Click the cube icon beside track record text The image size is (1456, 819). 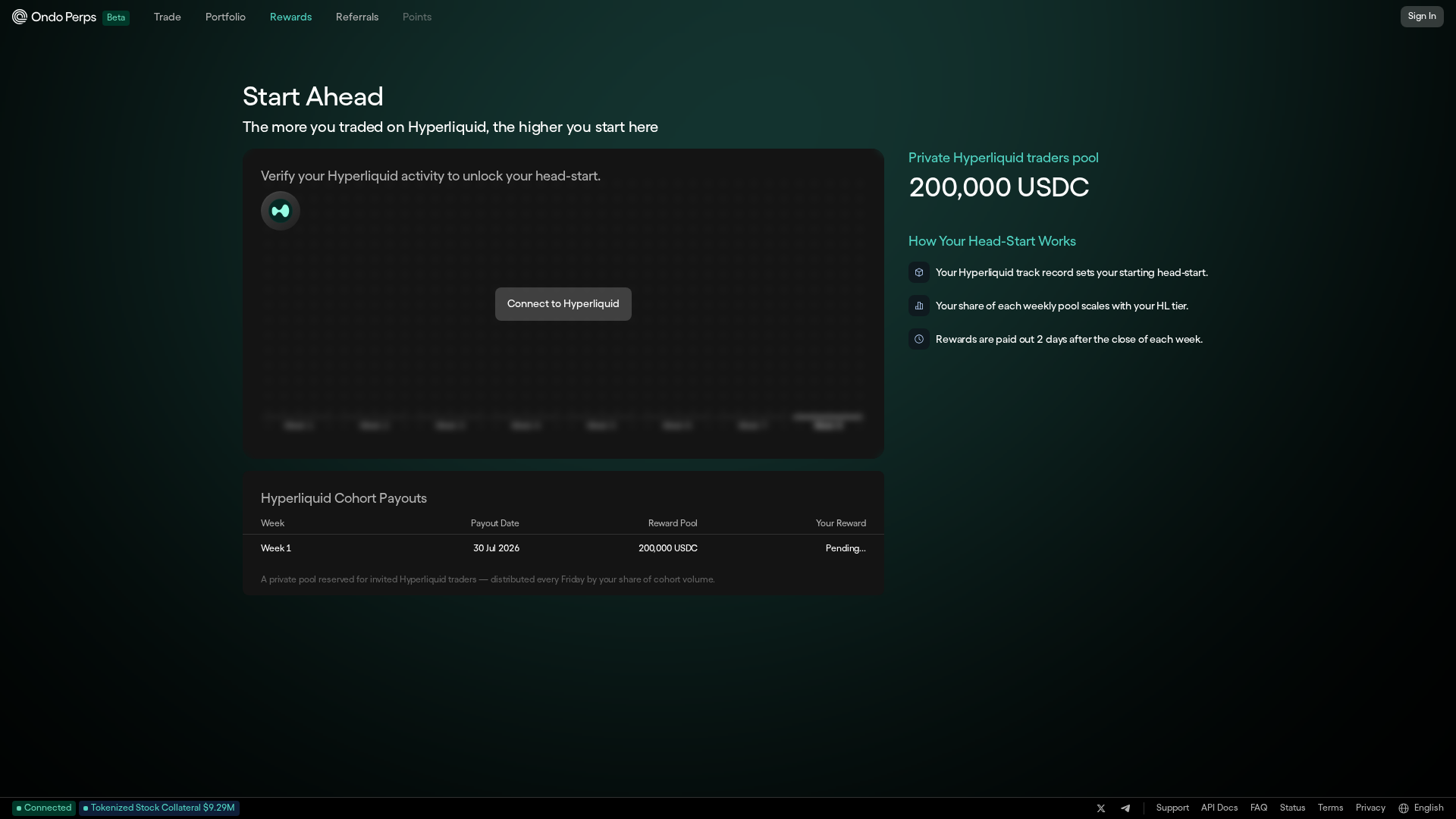(919, 272)
